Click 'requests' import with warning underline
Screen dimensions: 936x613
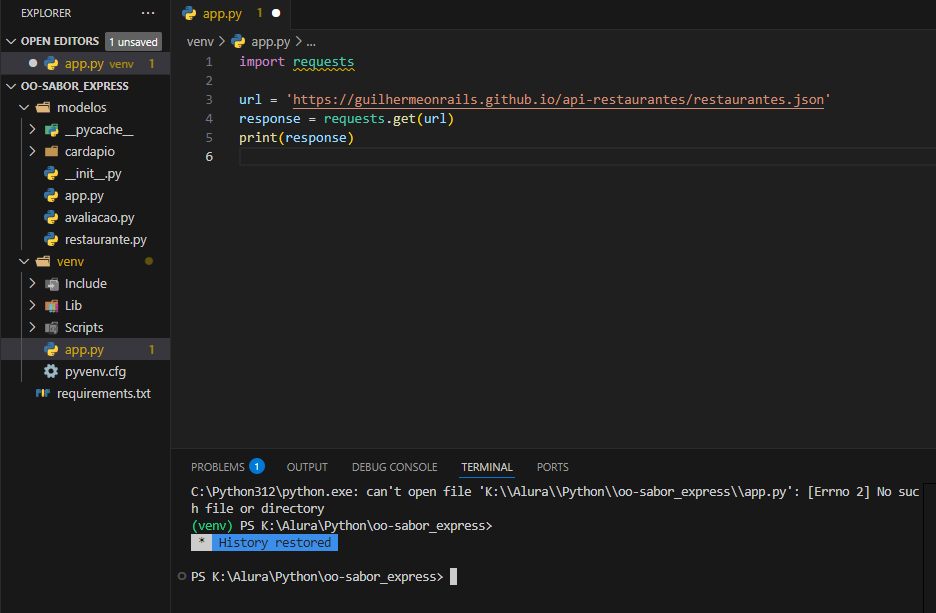[324, 62]
